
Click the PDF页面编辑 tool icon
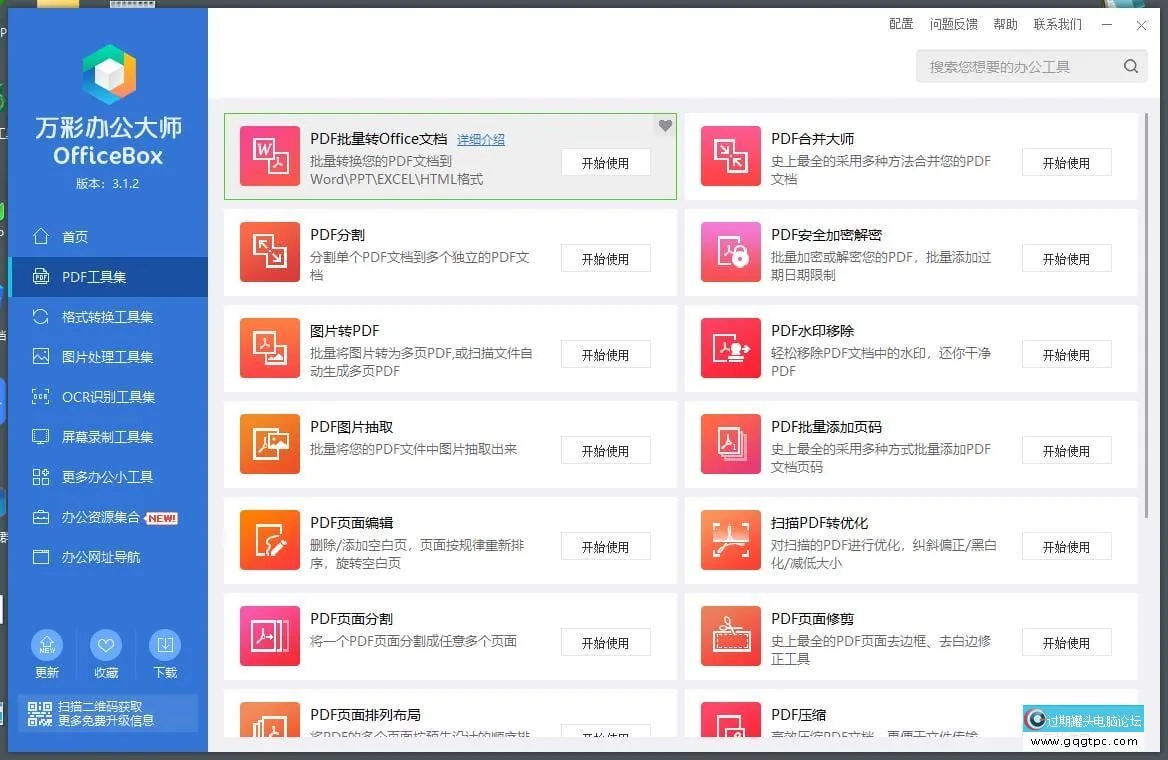tap(269, 540)
